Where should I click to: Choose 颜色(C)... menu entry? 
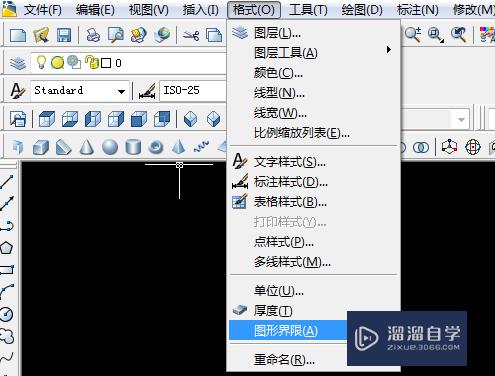[x=313, y=73]
